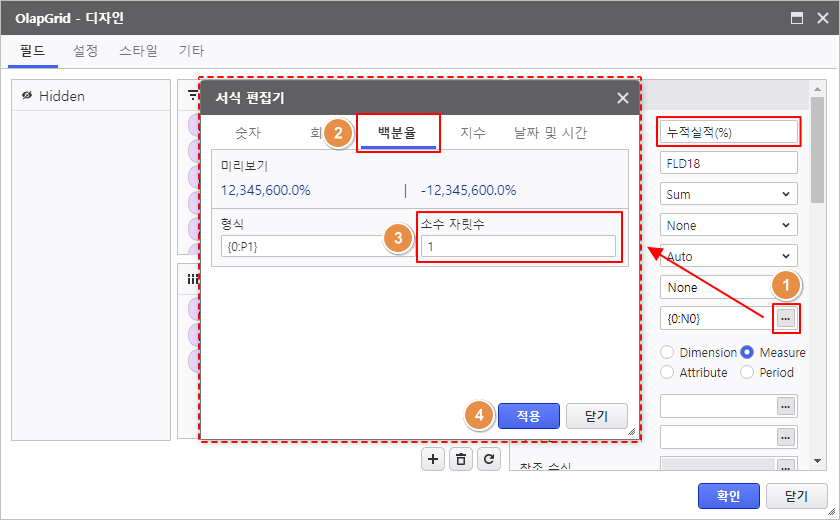Click the Hidden eye-slash icon

point(27,96)
